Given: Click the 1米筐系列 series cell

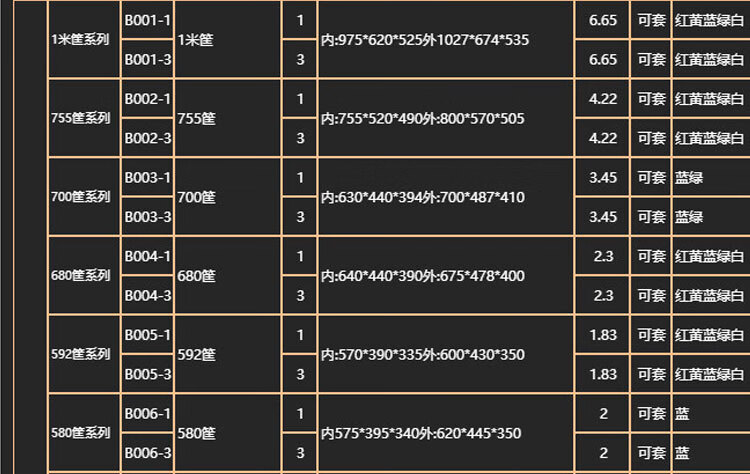Looking at the screenshot, I should 80,39.
